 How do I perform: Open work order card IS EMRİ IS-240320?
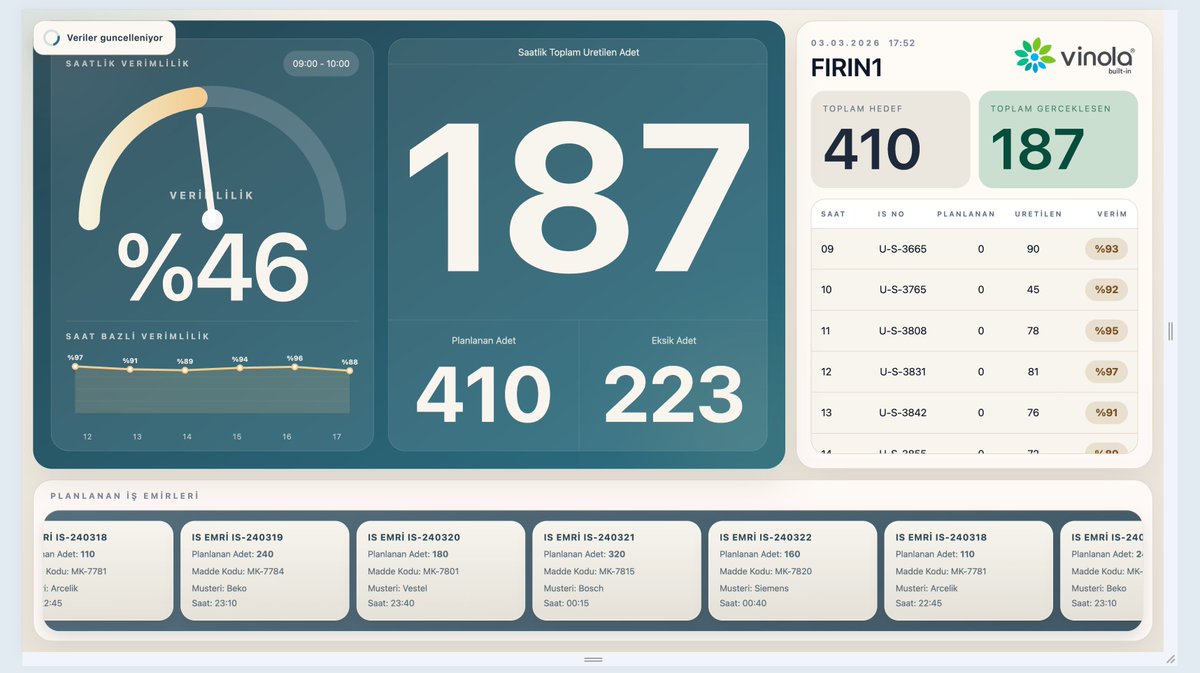pos(441,570)
